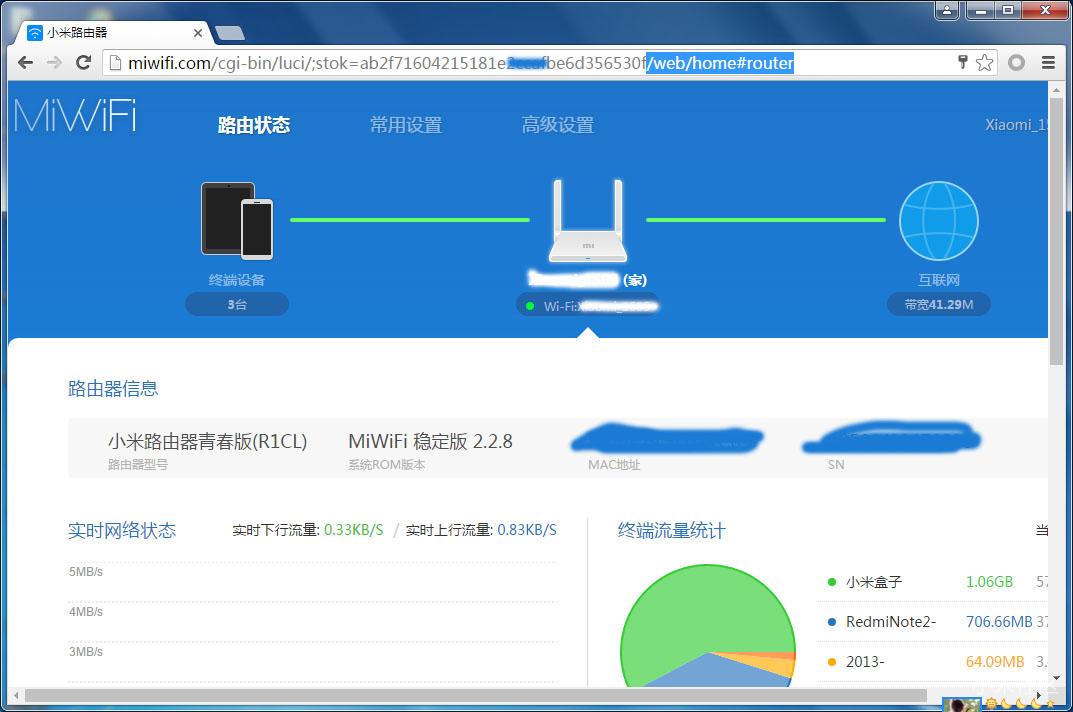Reload the page with the refresh icon
This screenshot has height=712, width=1073.
[x=83, y=63]
